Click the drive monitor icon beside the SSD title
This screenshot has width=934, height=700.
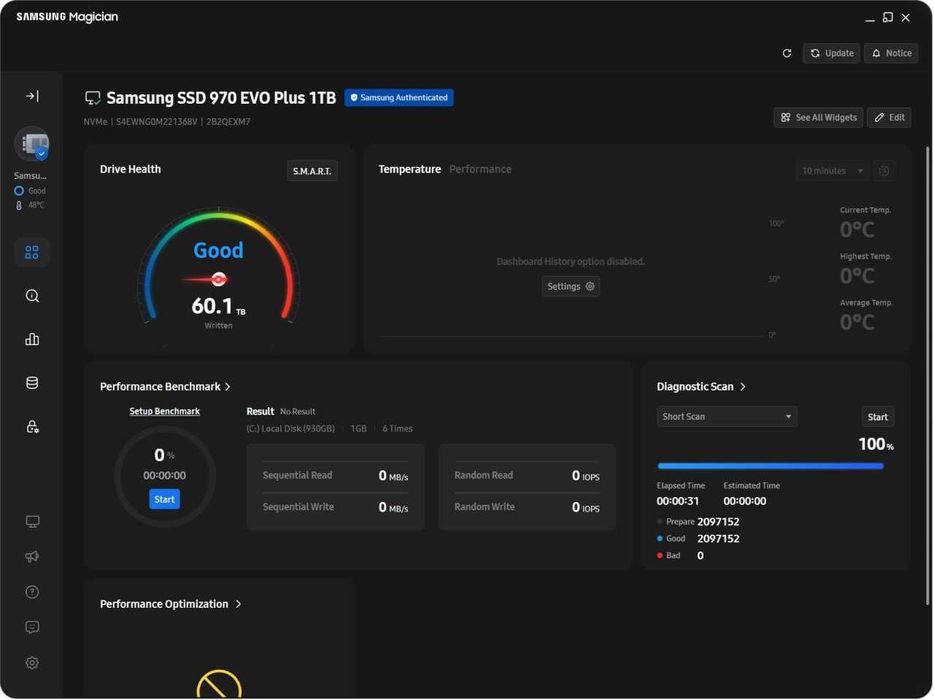[92, 98]
